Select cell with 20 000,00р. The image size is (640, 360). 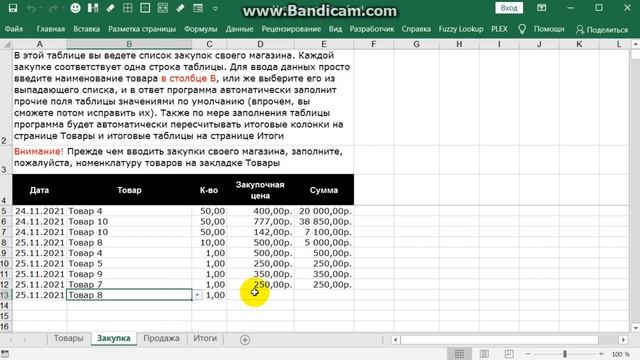pos(324,211)
